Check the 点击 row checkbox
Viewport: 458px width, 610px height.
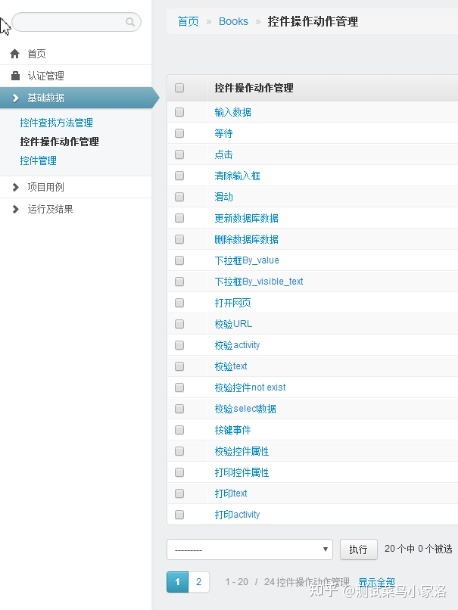point(179,154)
